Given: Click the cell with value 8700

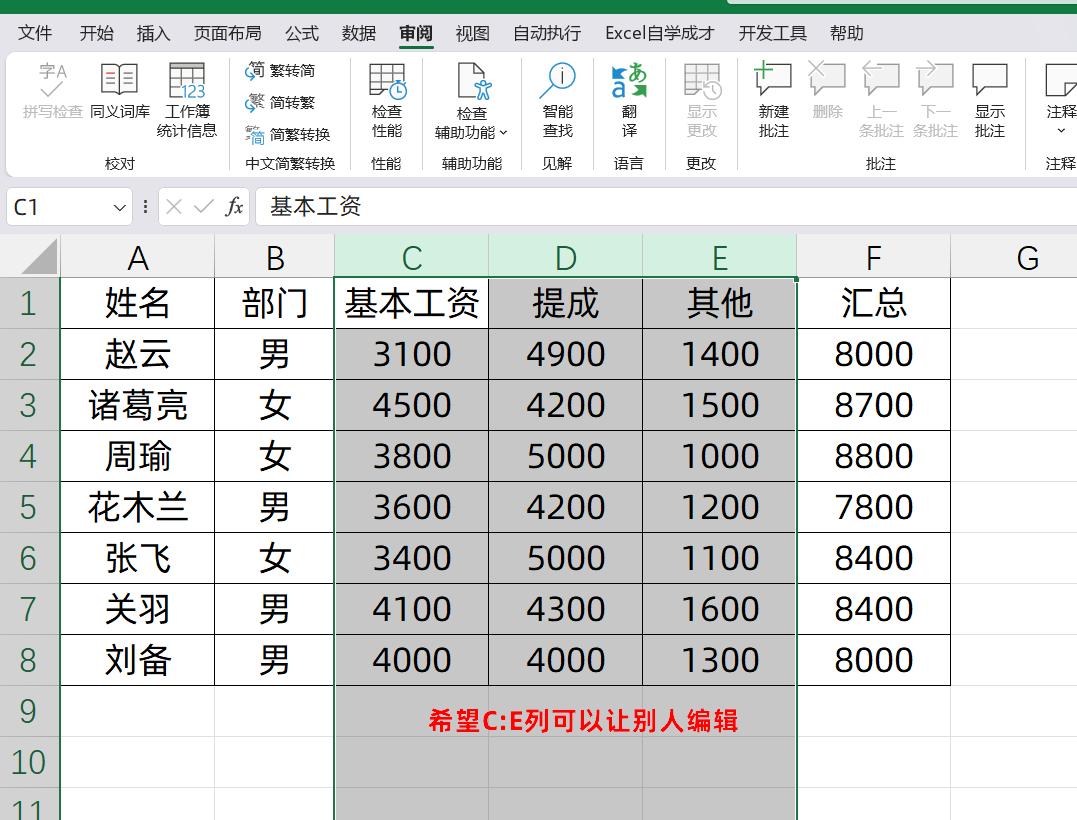Looking at the screenshot, I should click(874, 405).
